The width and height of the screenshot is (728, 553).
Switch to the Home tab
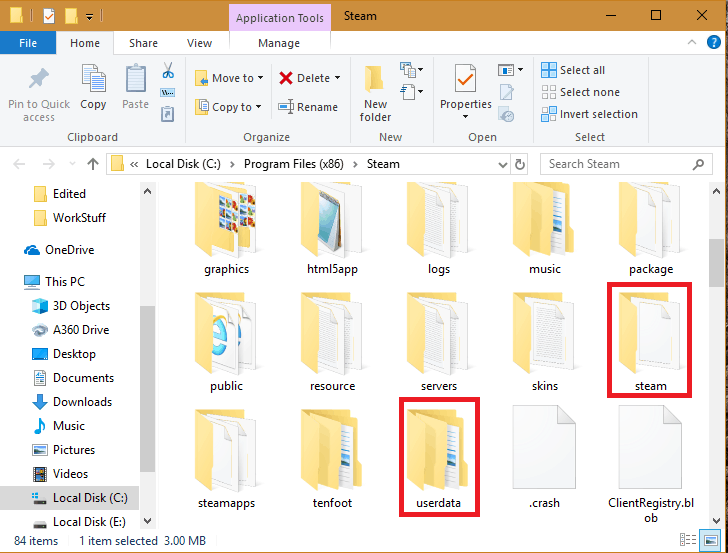(x=84, y=43)
